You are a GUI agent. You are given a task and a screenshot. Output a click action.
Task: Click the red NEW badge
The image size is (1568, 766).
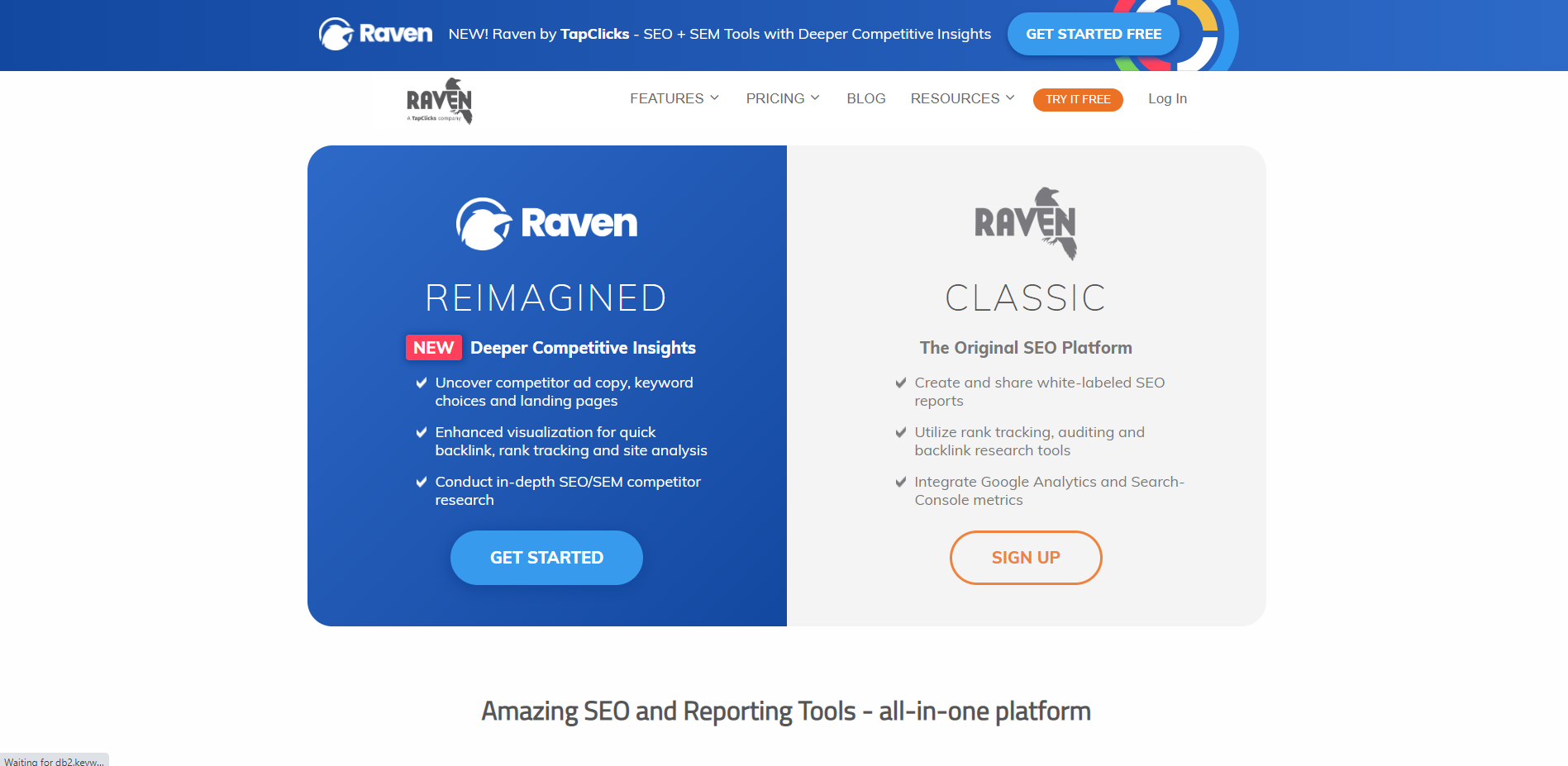(x=434, y=348)
